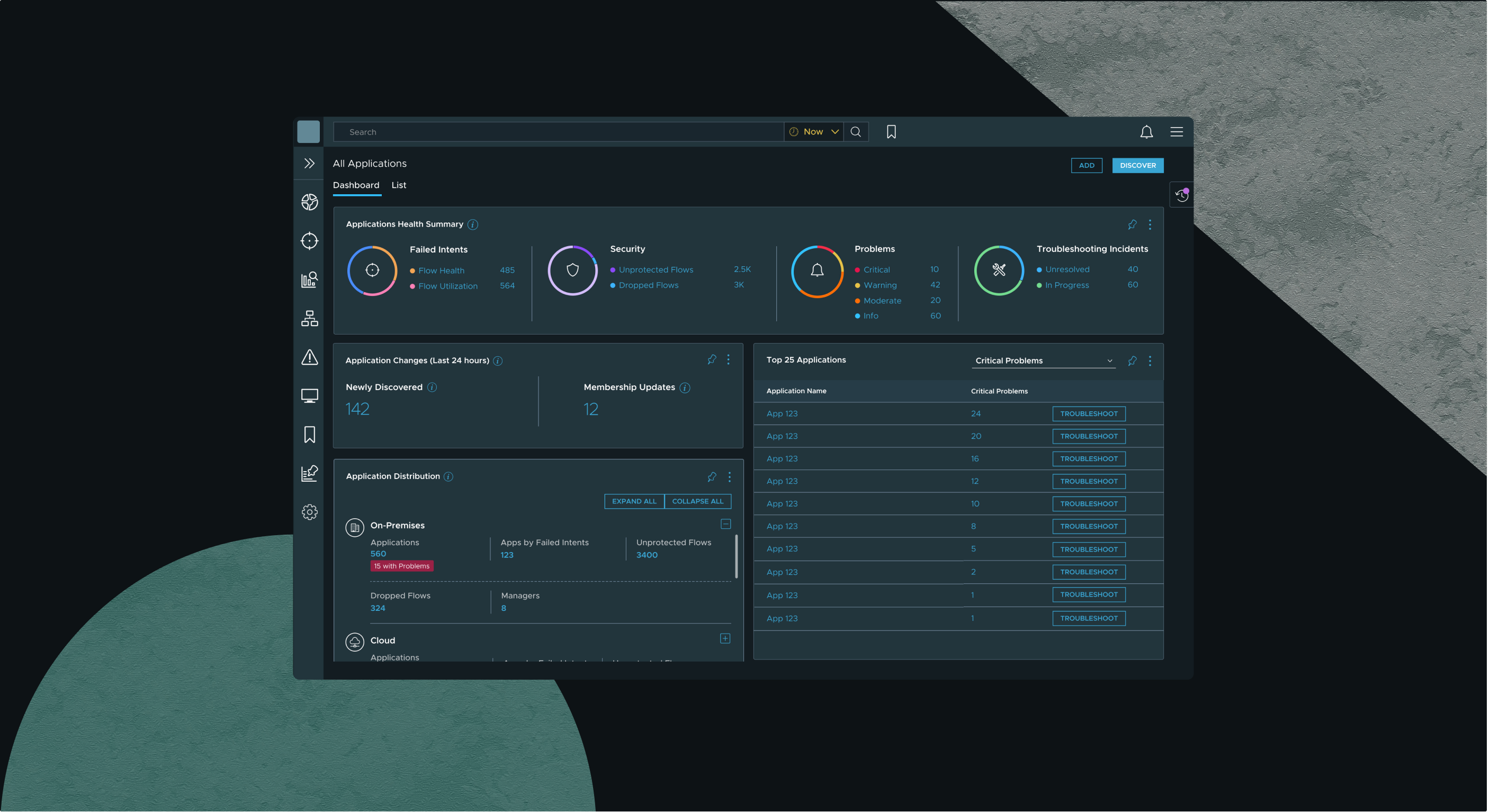Expand the sidebar with double chevron icon
The image size is (1490, 812).
tap(309, 164)
